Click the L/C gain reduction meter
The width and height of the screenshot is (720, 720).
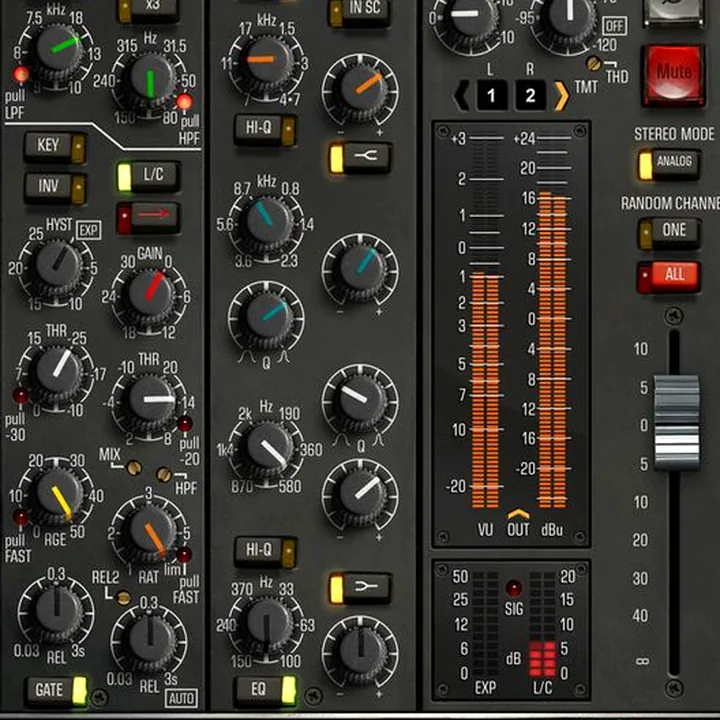542,624
